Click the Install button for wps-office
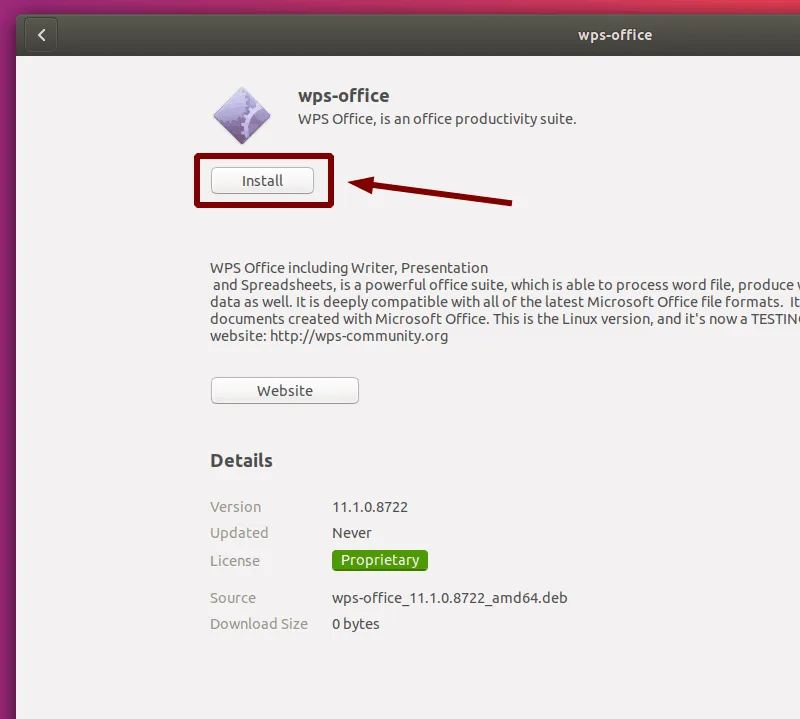 (x=263, y=181)
